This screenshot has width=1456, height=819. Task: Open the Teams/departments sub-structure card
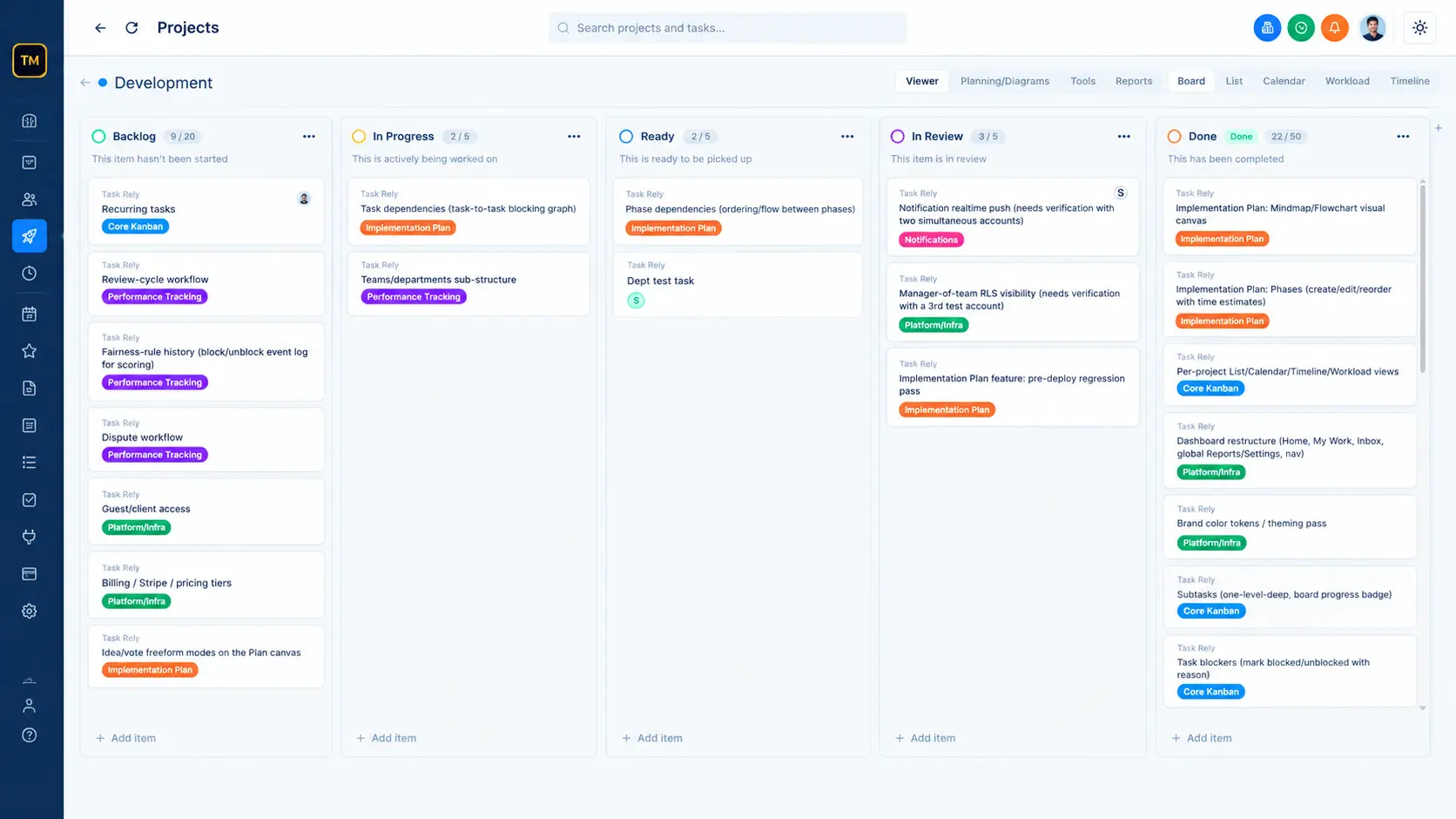pos(468,284)
